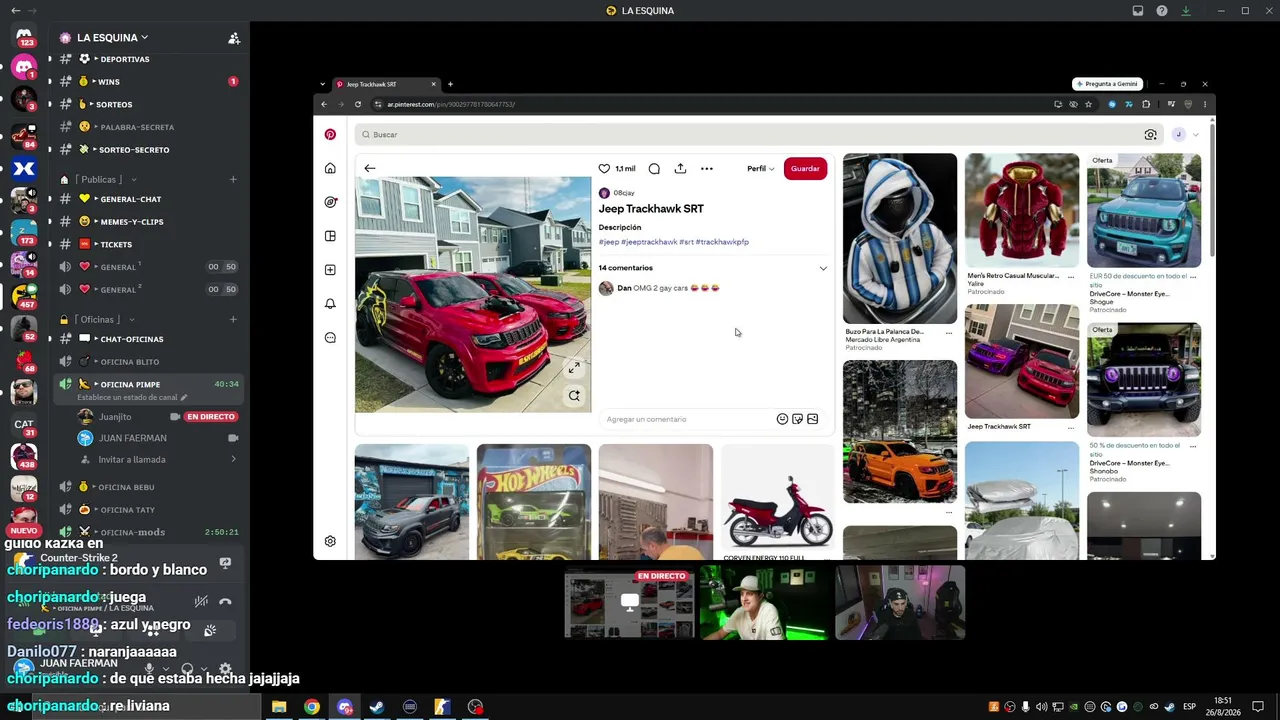This screenshot has height=720, width=1280.
Task: Open File Explorer from the taskbar
Action: [x=279, y=707]
